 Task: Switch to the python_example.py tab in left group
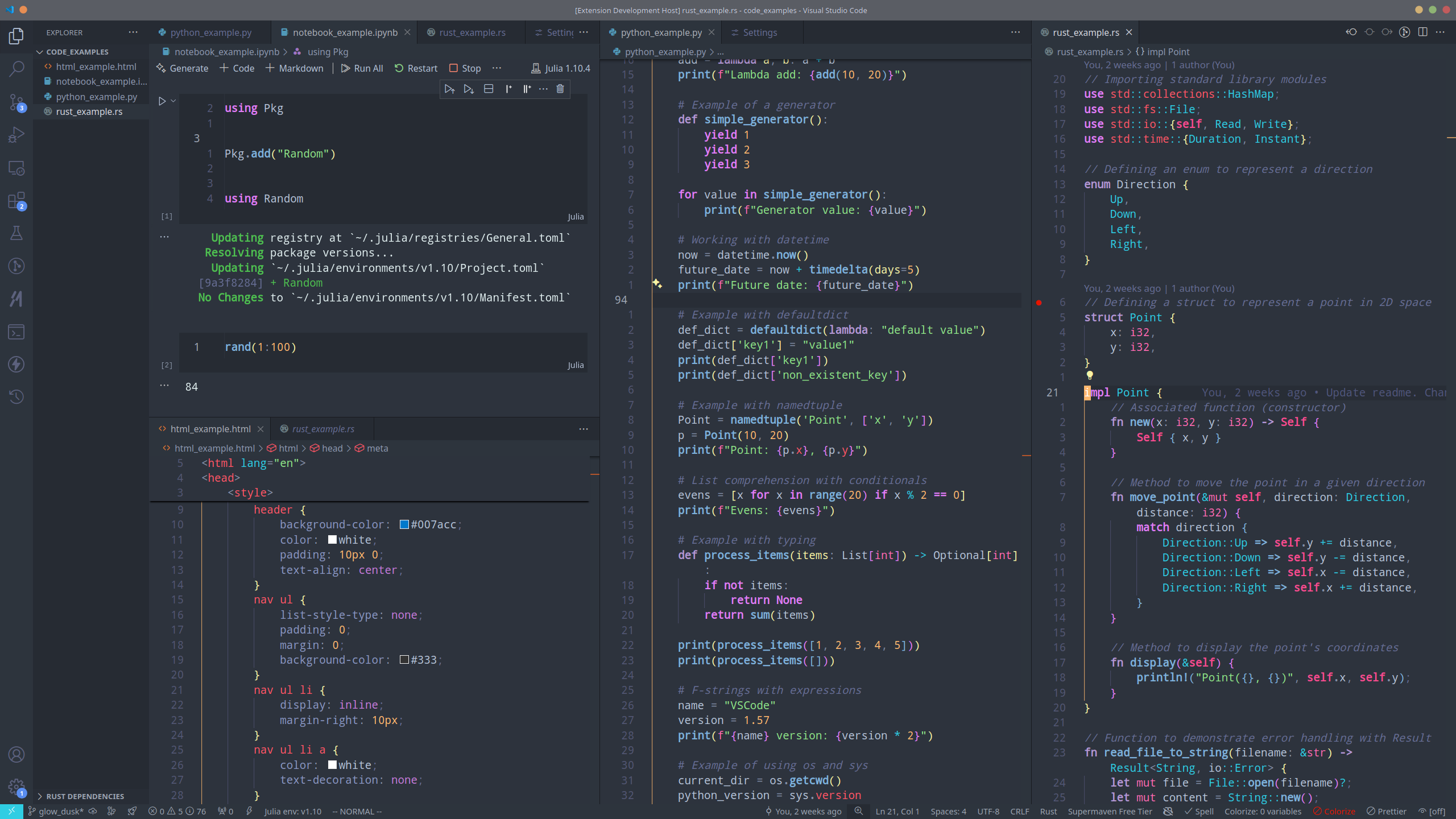tap(210, 32)
